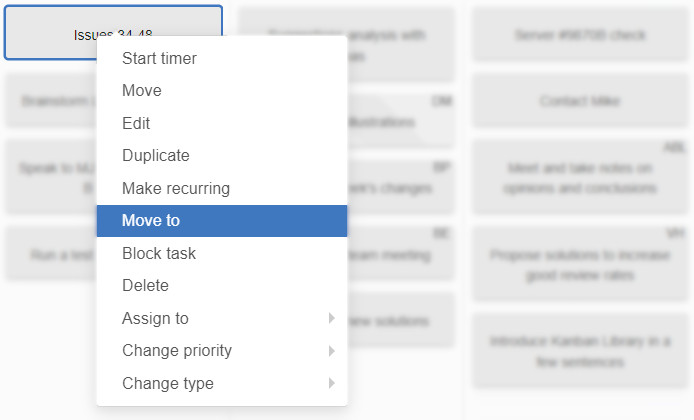Select Start timer from context menu
The width and height of the screenshot is (694, 420).
tap(159, 59)
